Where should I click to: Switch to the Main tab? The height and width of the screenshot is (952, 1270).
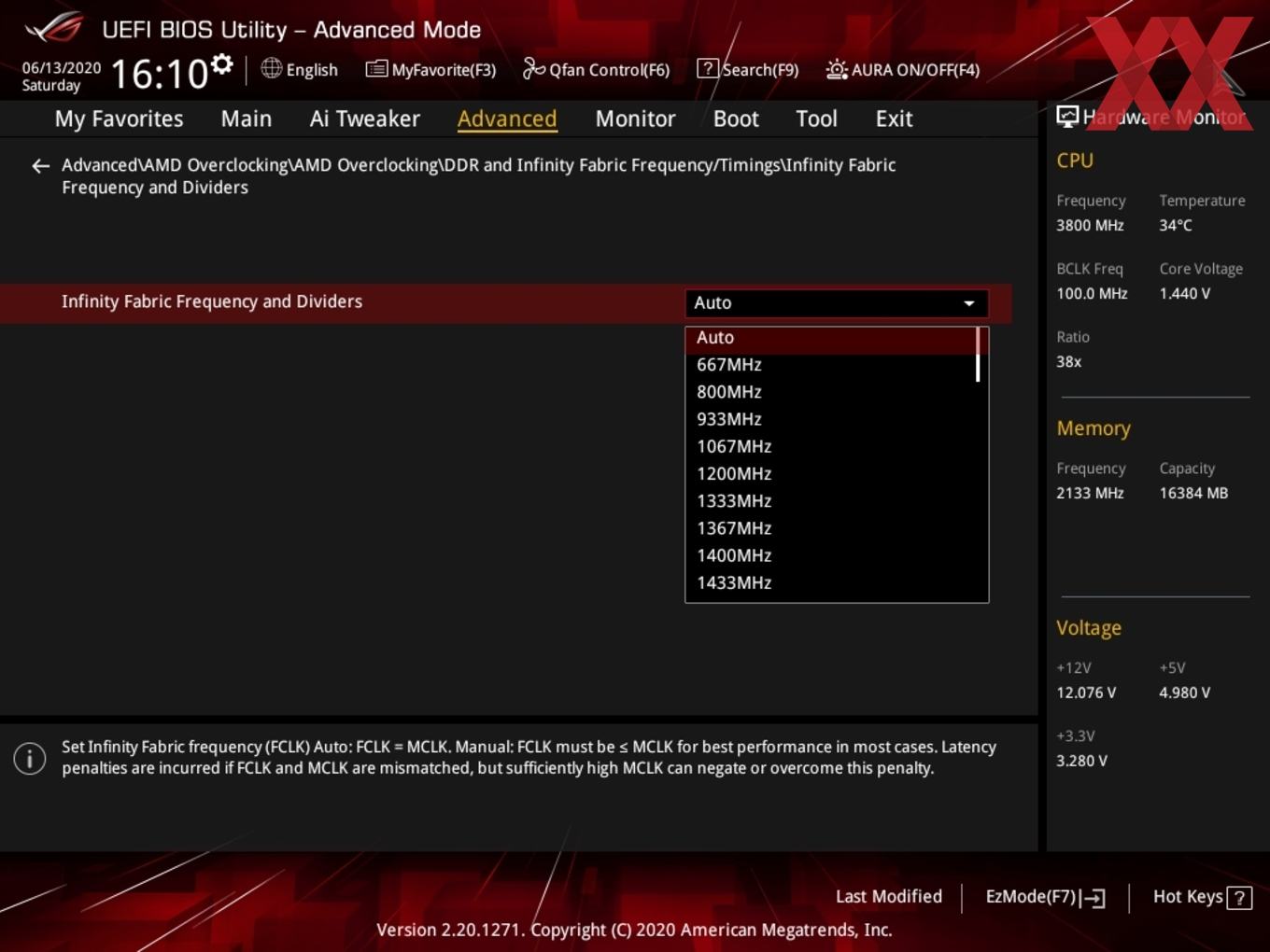[x=247, y=119]
